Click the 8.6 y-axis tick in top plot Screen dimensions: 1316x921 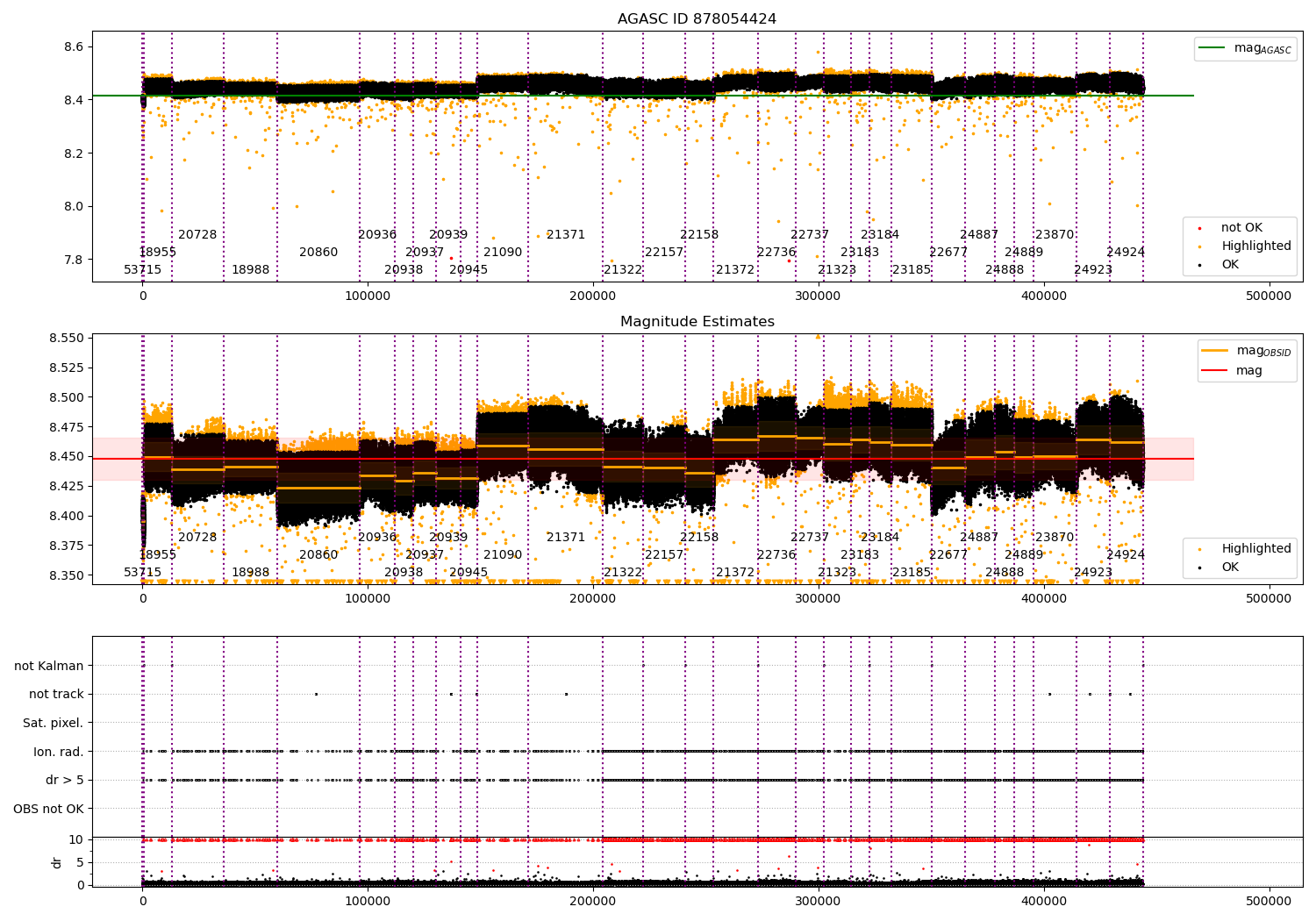click(74, 47)
